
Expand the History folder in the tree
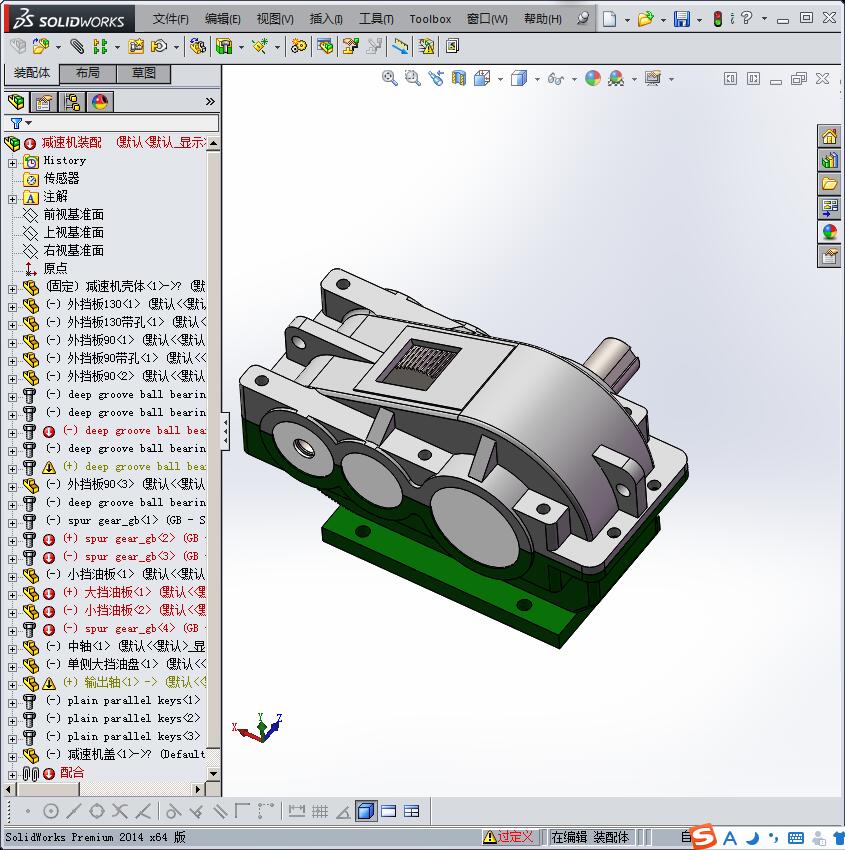click(x=13, y=161)
